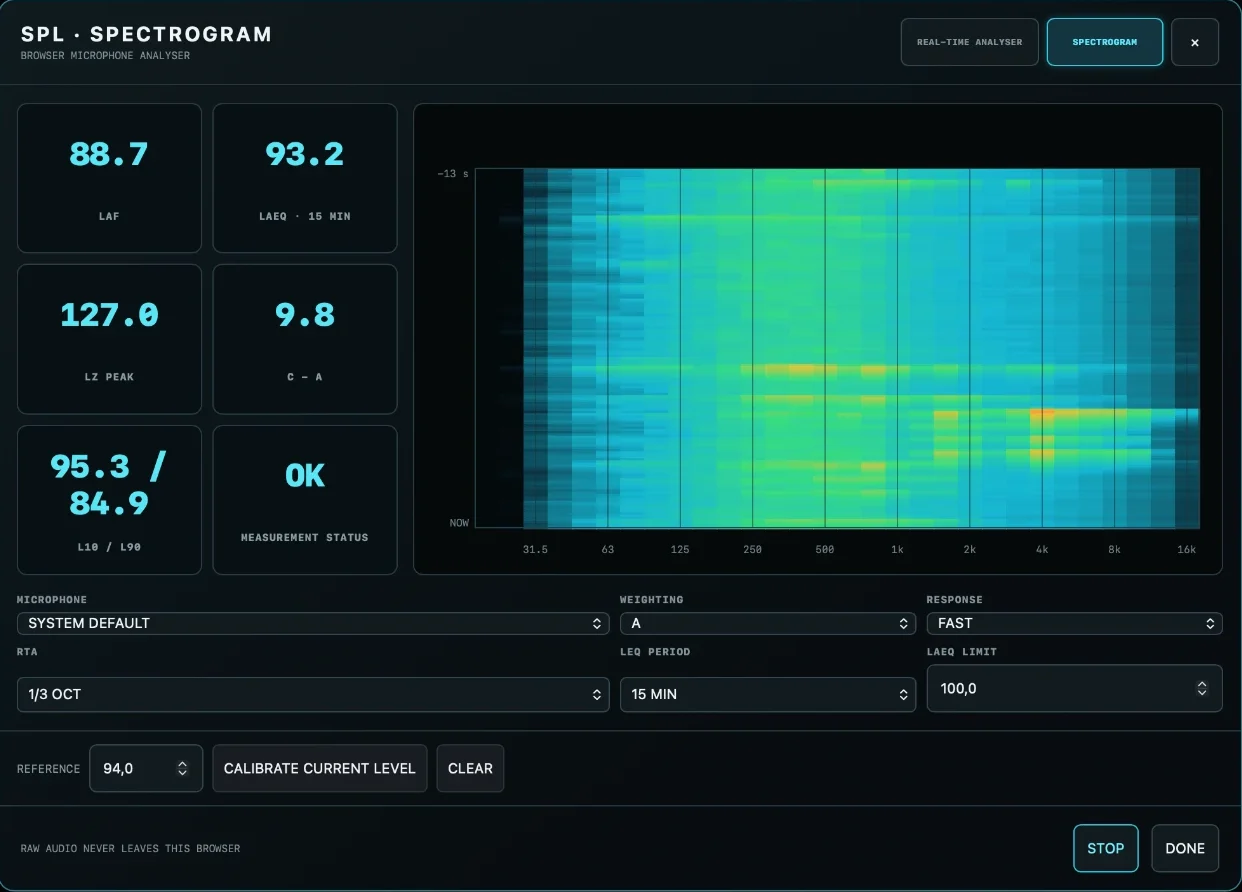1242x892 pixels.
Task: Click the Reference field showing 94,0
Action: [146, 768]
